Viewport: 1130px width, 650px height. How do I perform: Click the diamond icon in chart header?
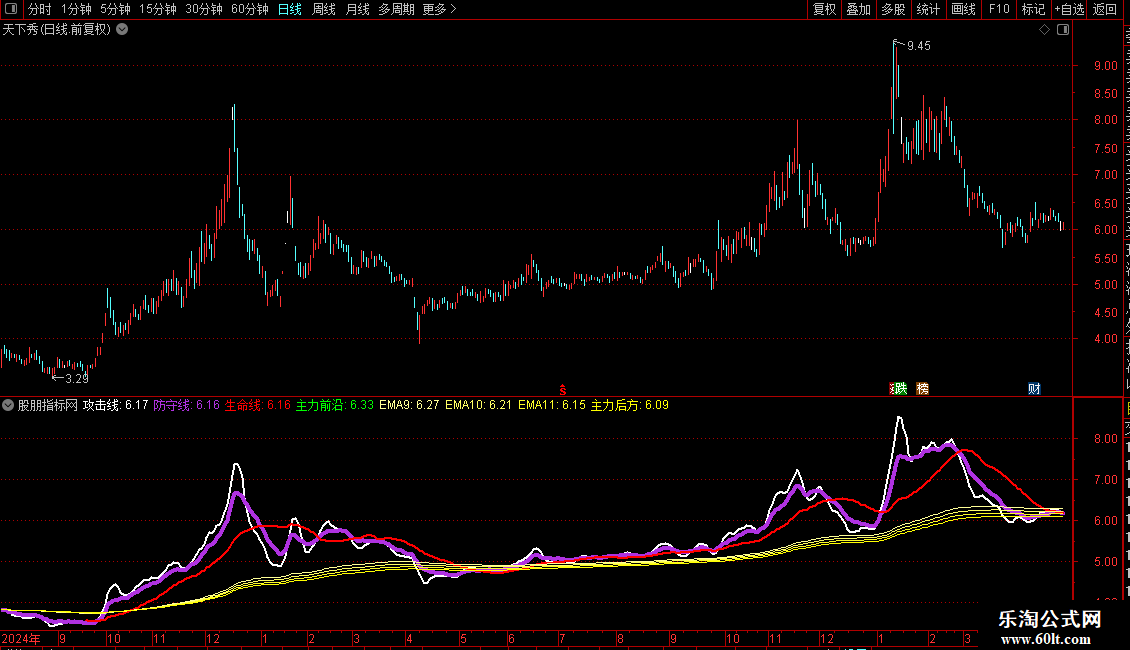click(x=1044, y=30)
